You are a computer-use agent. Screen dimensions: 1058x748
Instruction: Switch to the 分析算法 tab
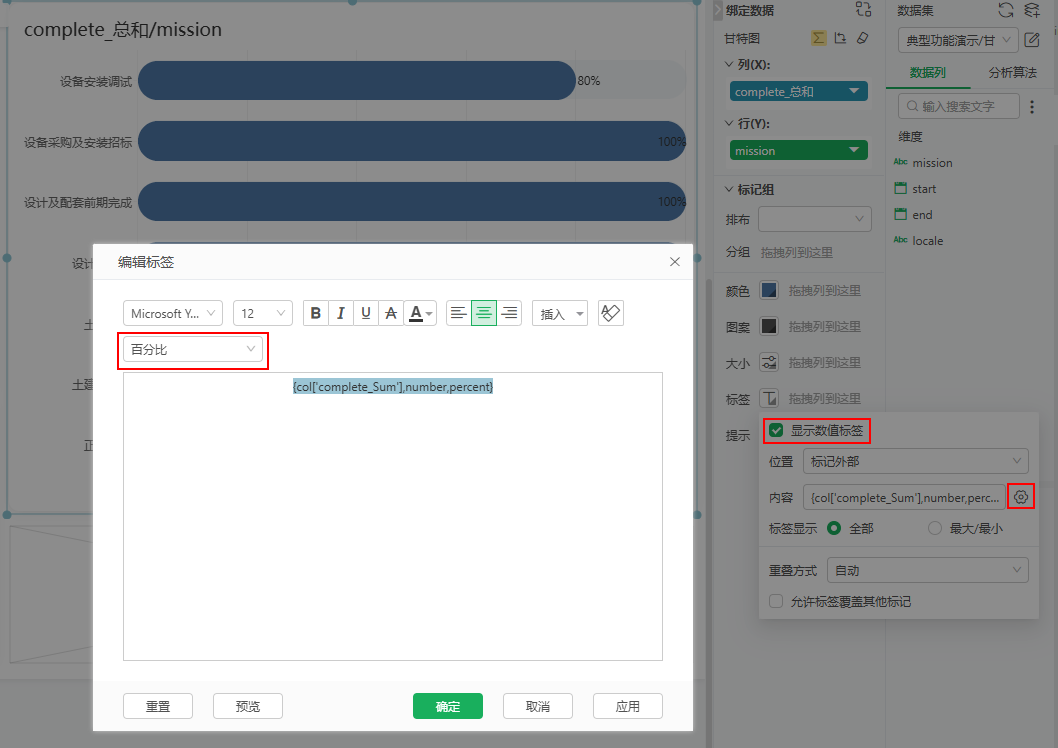coord(1012,72)
